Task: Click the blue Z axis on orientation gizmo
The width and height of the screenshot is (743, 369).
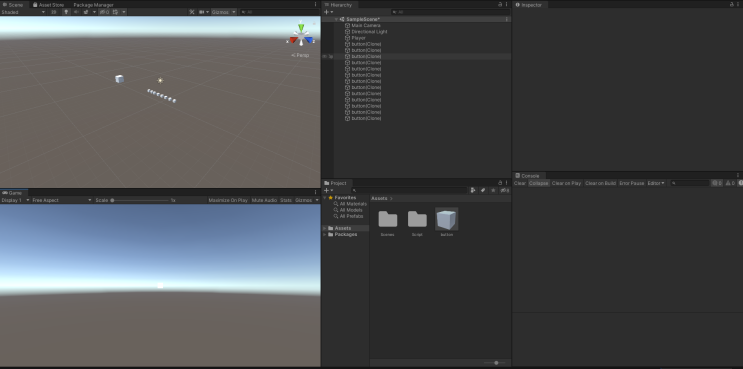Action: click(309, 40)
